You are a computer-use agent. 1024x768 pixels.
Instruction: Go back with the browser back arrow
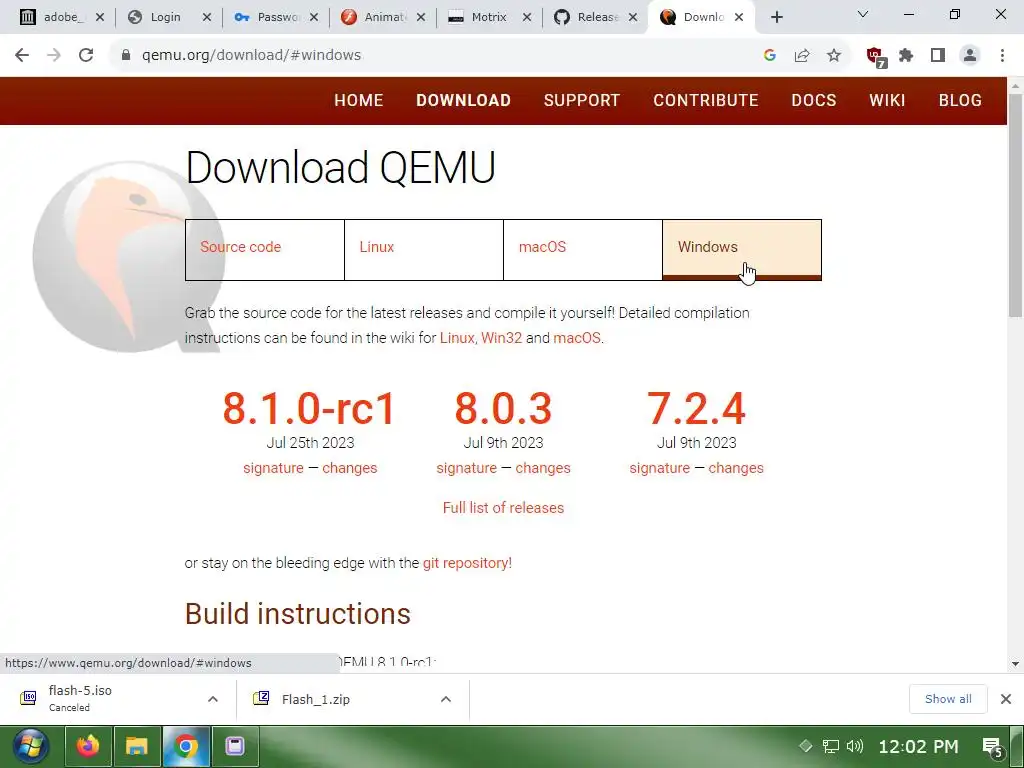[x=22, y=55]
